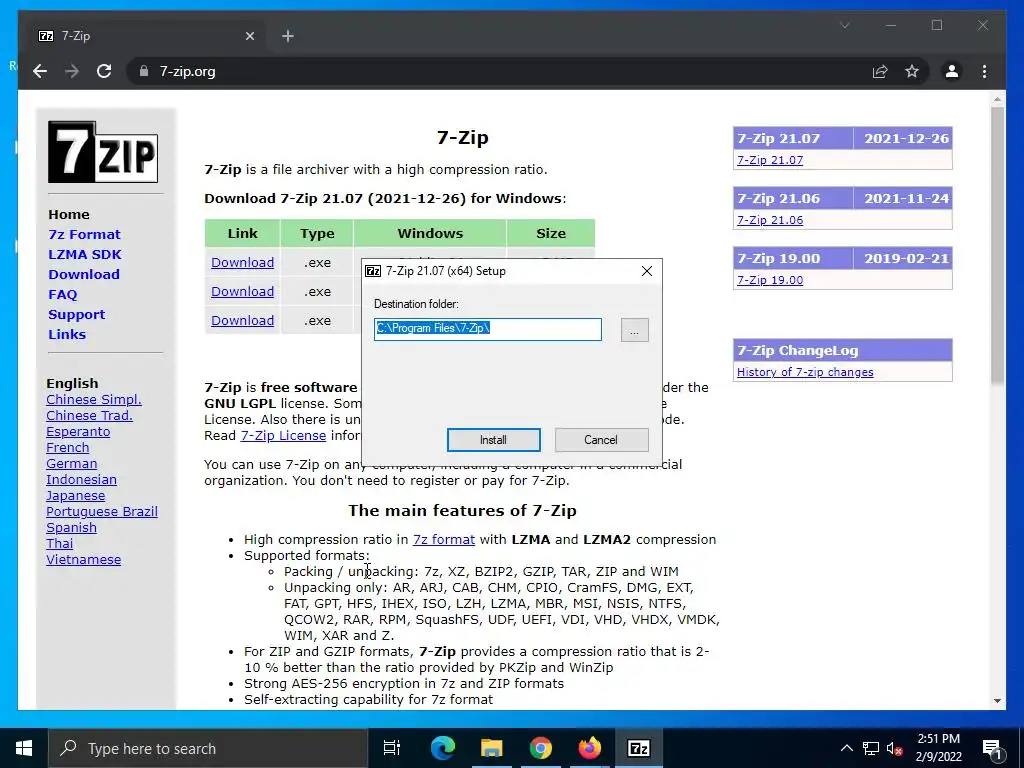Focus the Destination folder path field
This screenshot has height=768, width=1024.
tap(487, 329)
